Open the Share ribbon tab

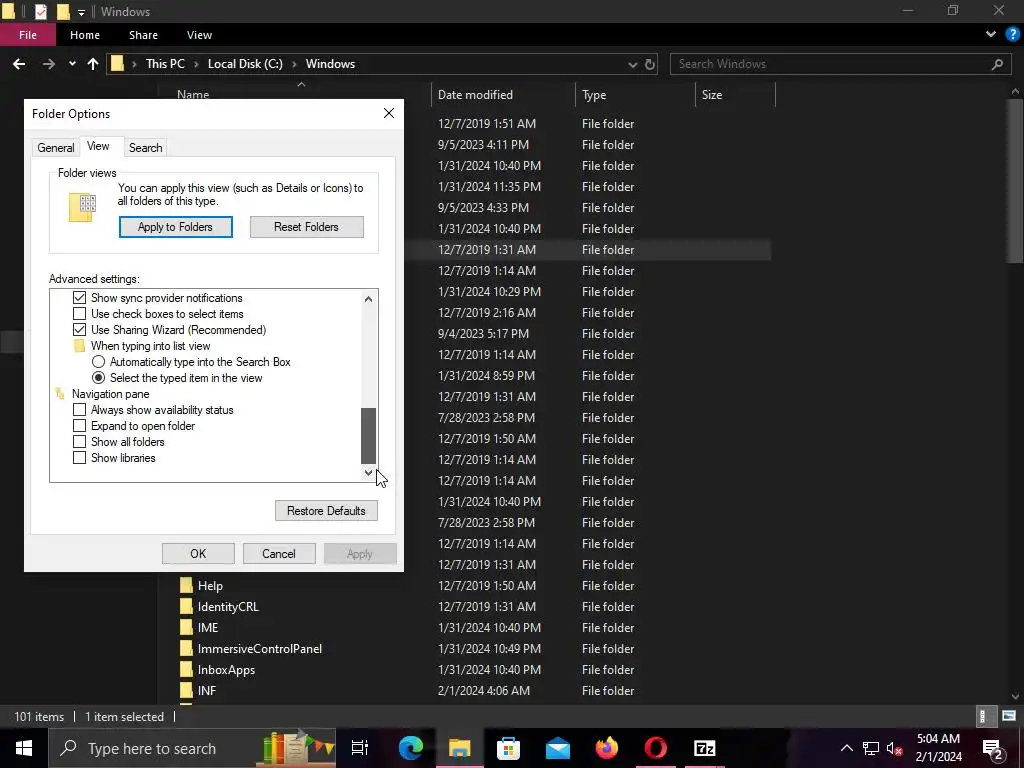click(143, 35)
